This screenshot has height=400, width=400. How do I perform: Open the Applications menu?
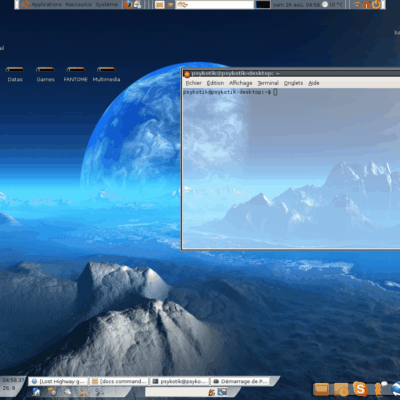pos(42,5)
